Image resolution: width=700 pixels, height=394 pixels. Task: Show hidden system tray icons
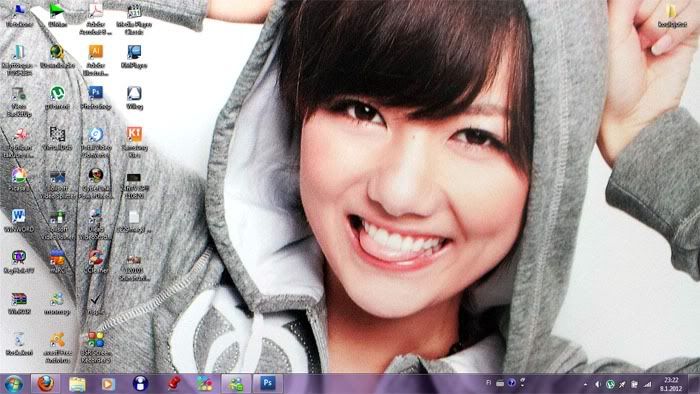585,384
